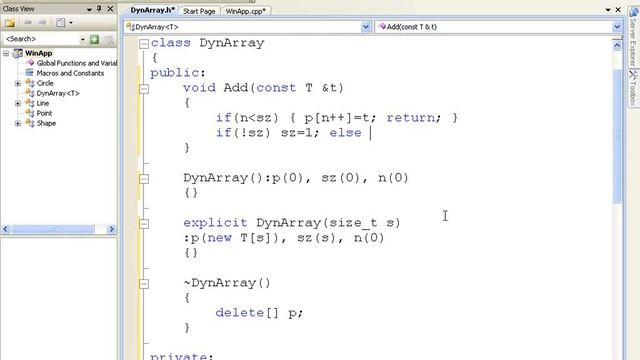The height and width of the screenshot is (360, 640).
Task: Collapse the void Add function outlining region
Action: tap(144, 89)
